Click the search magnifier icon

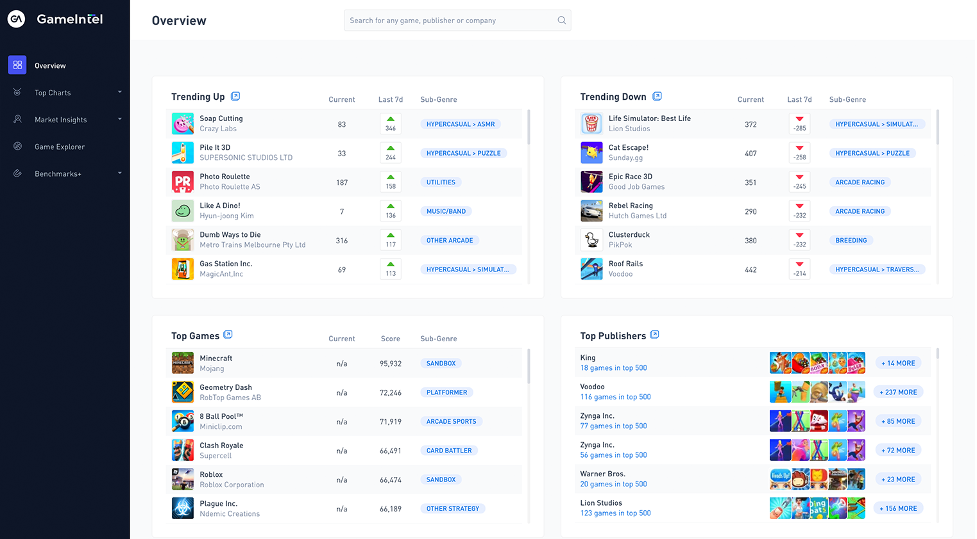tap(561, 20)
